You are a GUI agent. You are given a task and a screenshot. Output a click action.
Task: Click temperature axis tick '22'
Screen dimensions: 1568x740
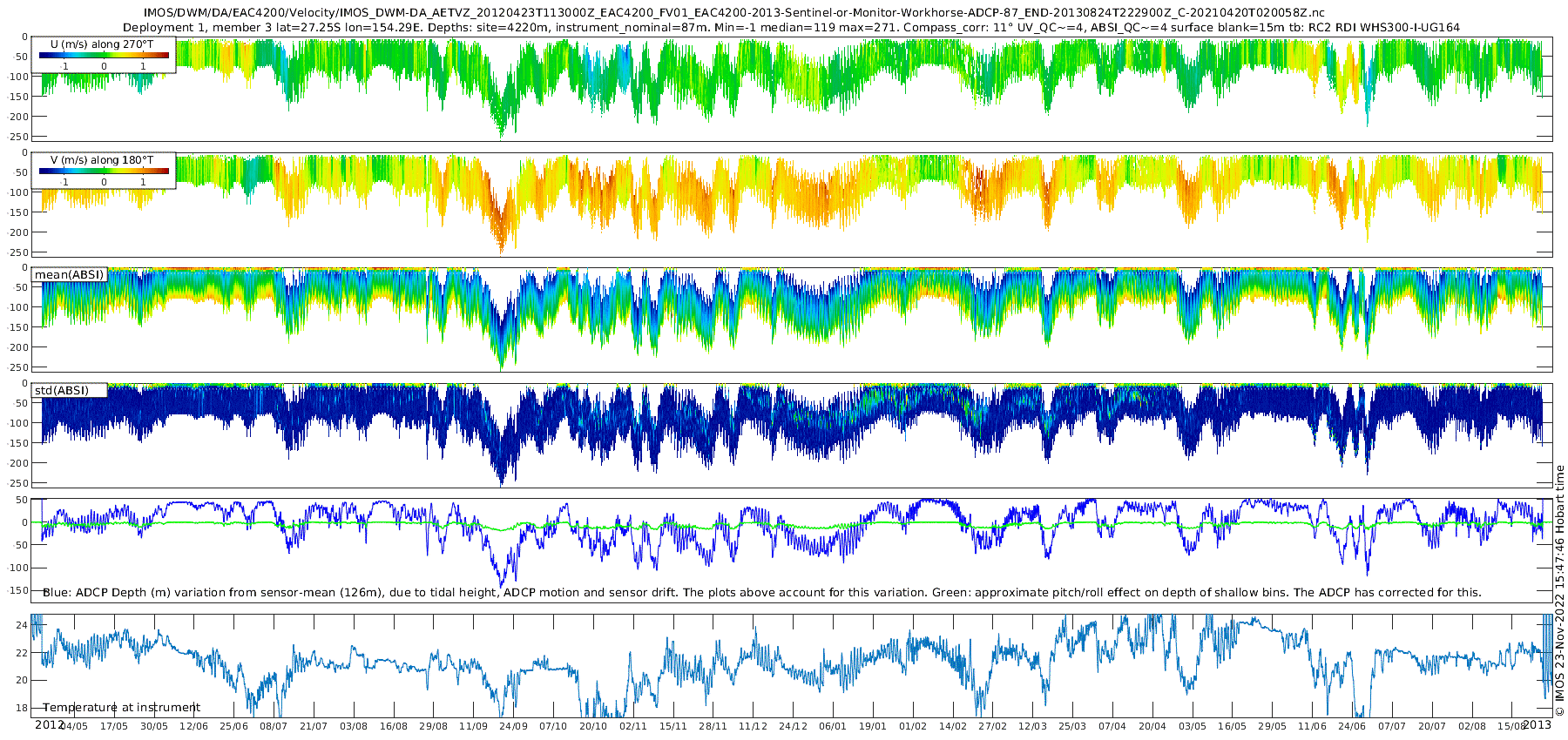pyautogui.click(x=23, y=653)
